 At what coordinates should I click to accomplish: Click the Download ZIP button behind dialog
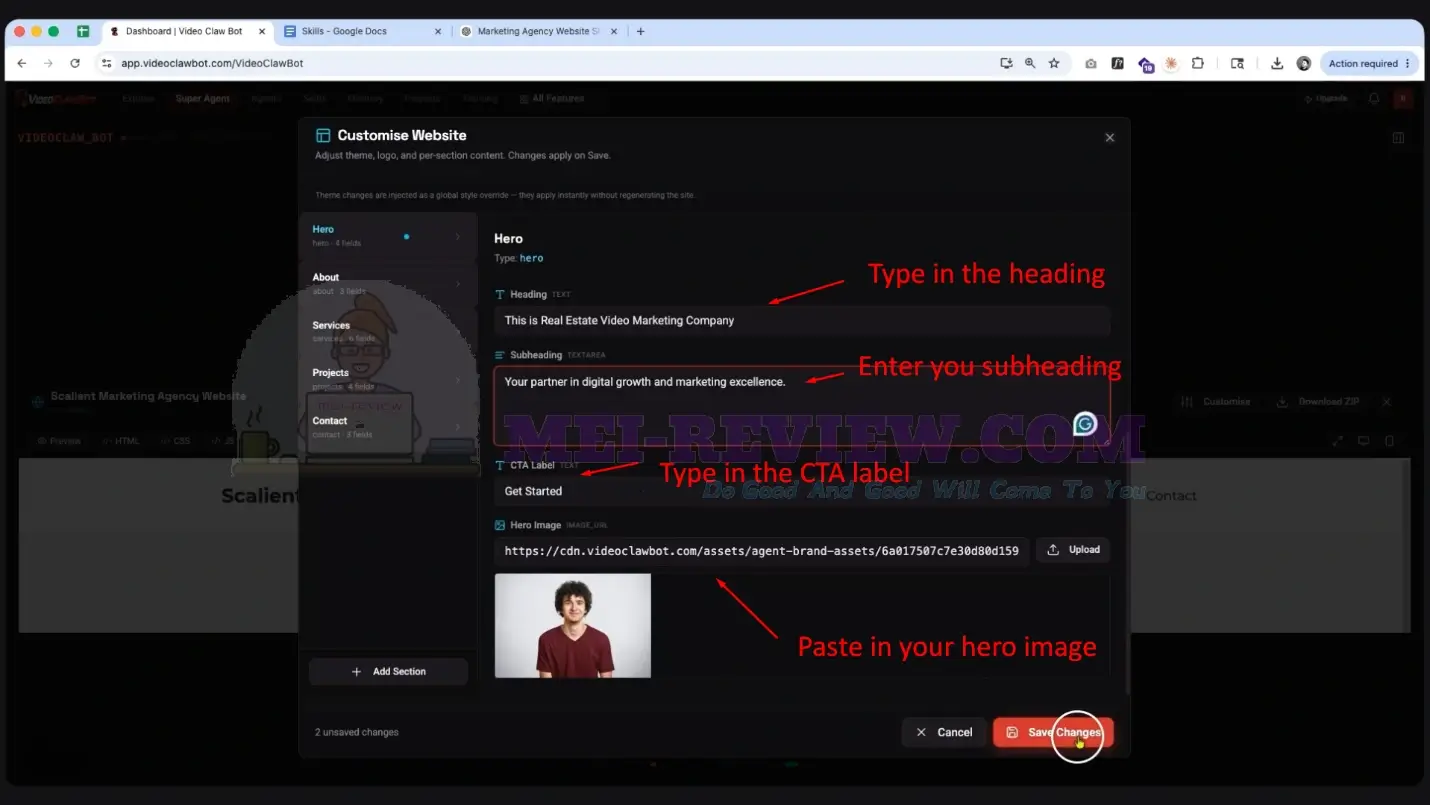(1319, 402)
